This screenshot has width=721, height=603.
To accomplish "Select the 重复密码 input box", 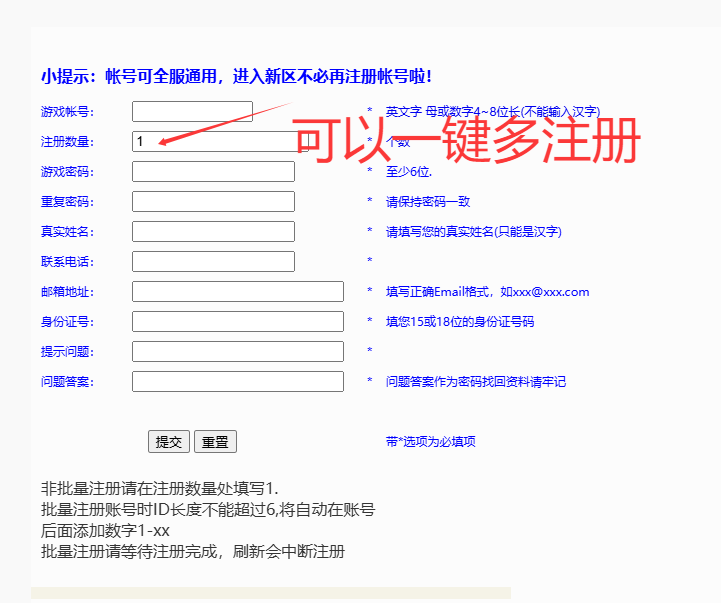I will tap(213, 202).
